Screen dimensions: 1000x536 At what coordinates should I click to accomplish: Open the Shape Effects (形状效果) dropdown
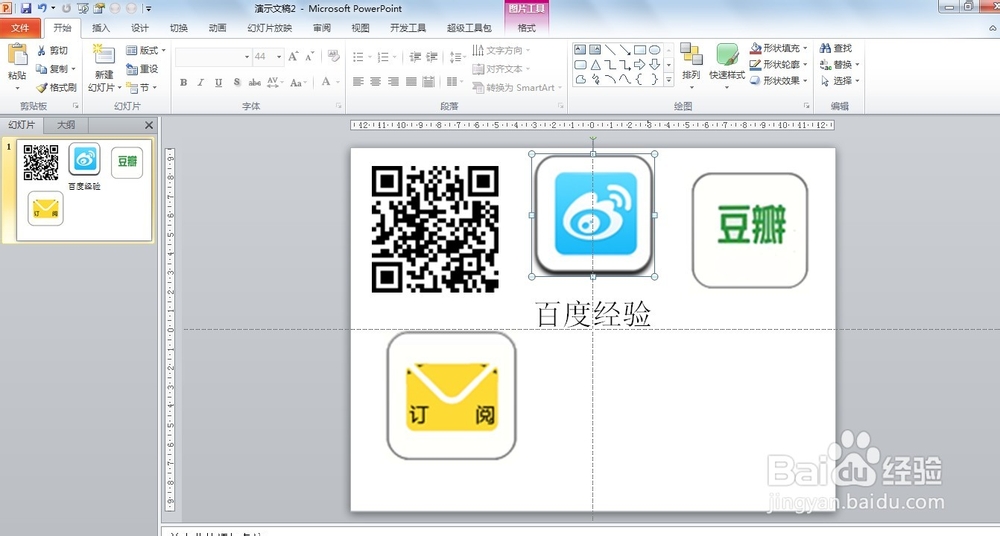coord(777,81)
